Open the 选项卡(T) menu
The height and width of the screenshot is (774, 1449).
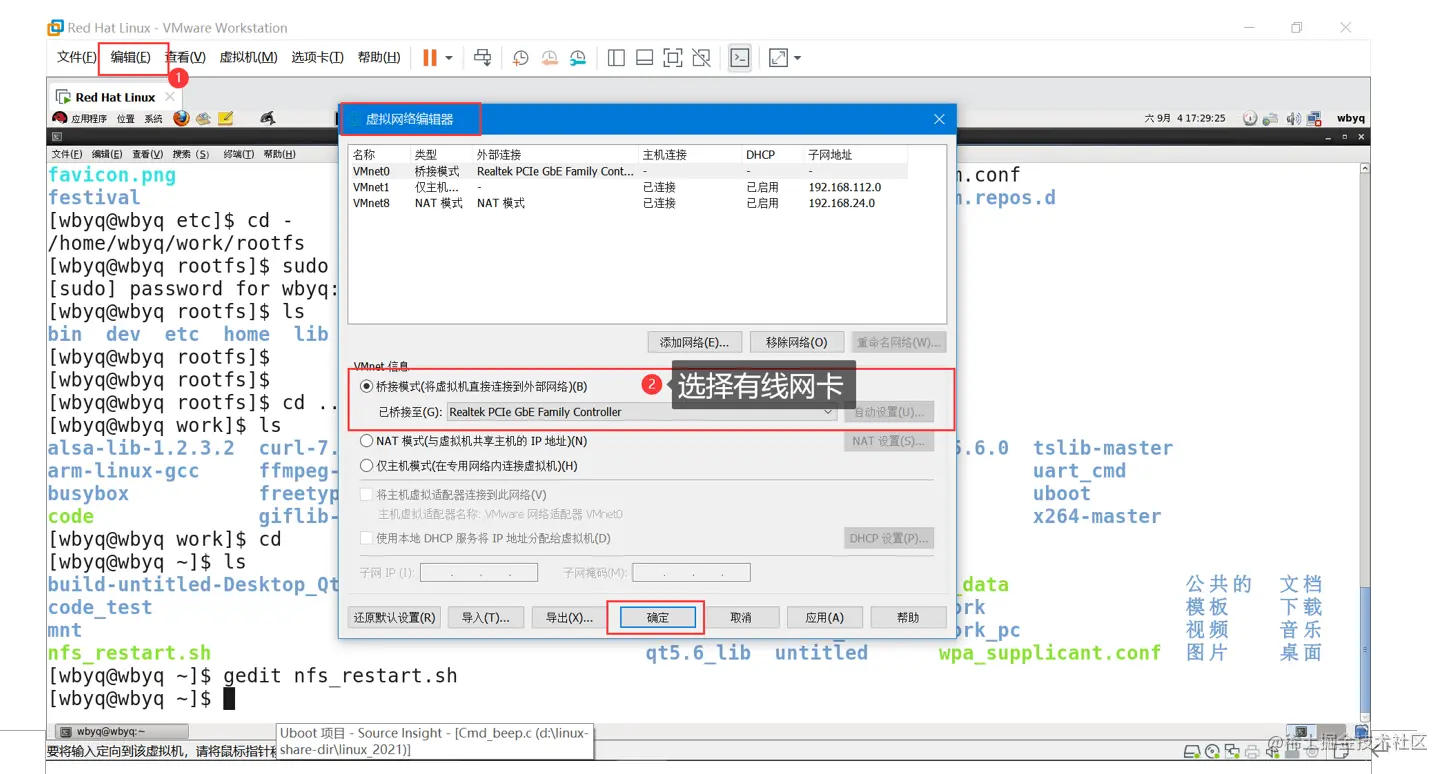point(317,58)
